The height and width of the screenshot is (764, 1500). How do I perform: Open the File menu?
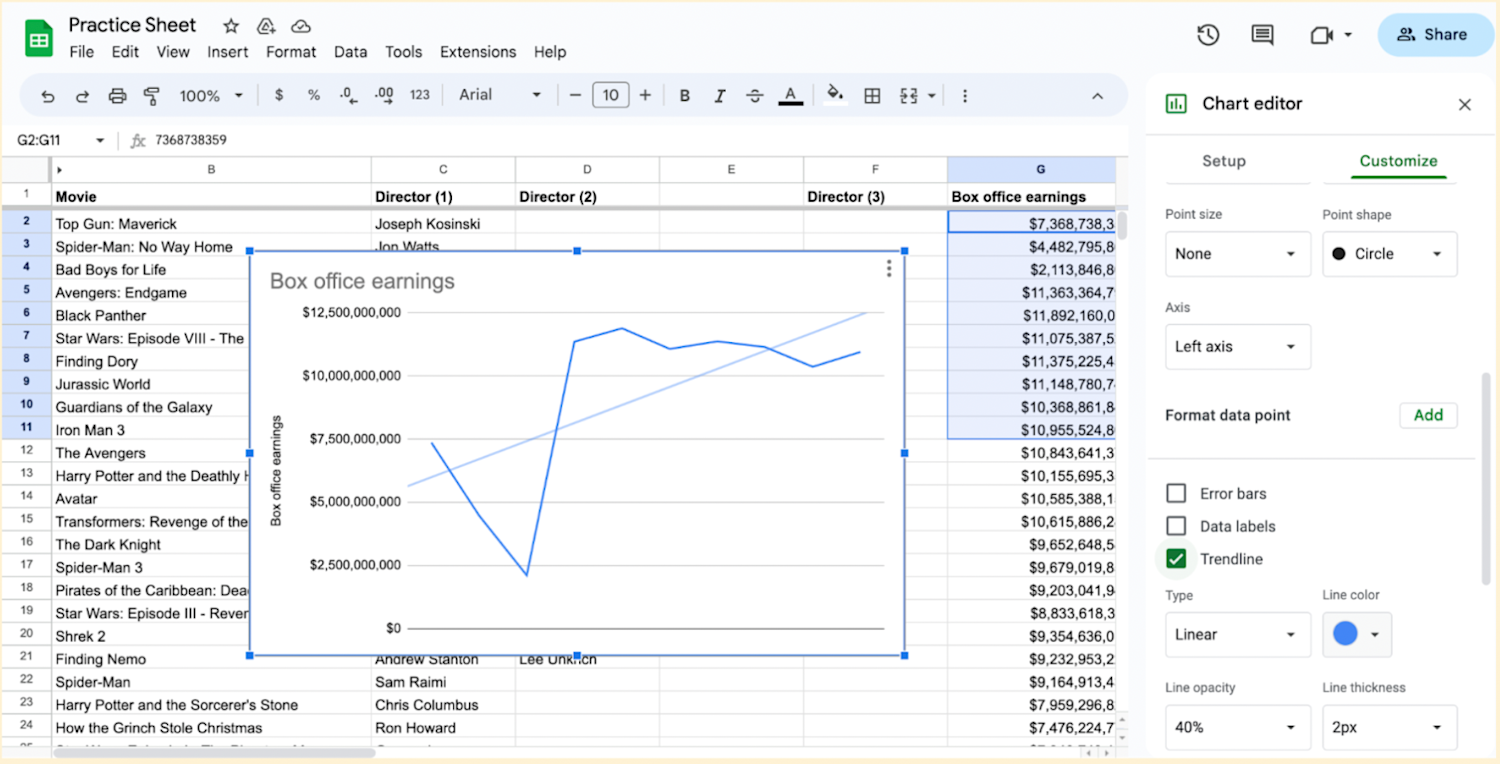[82, 52]
